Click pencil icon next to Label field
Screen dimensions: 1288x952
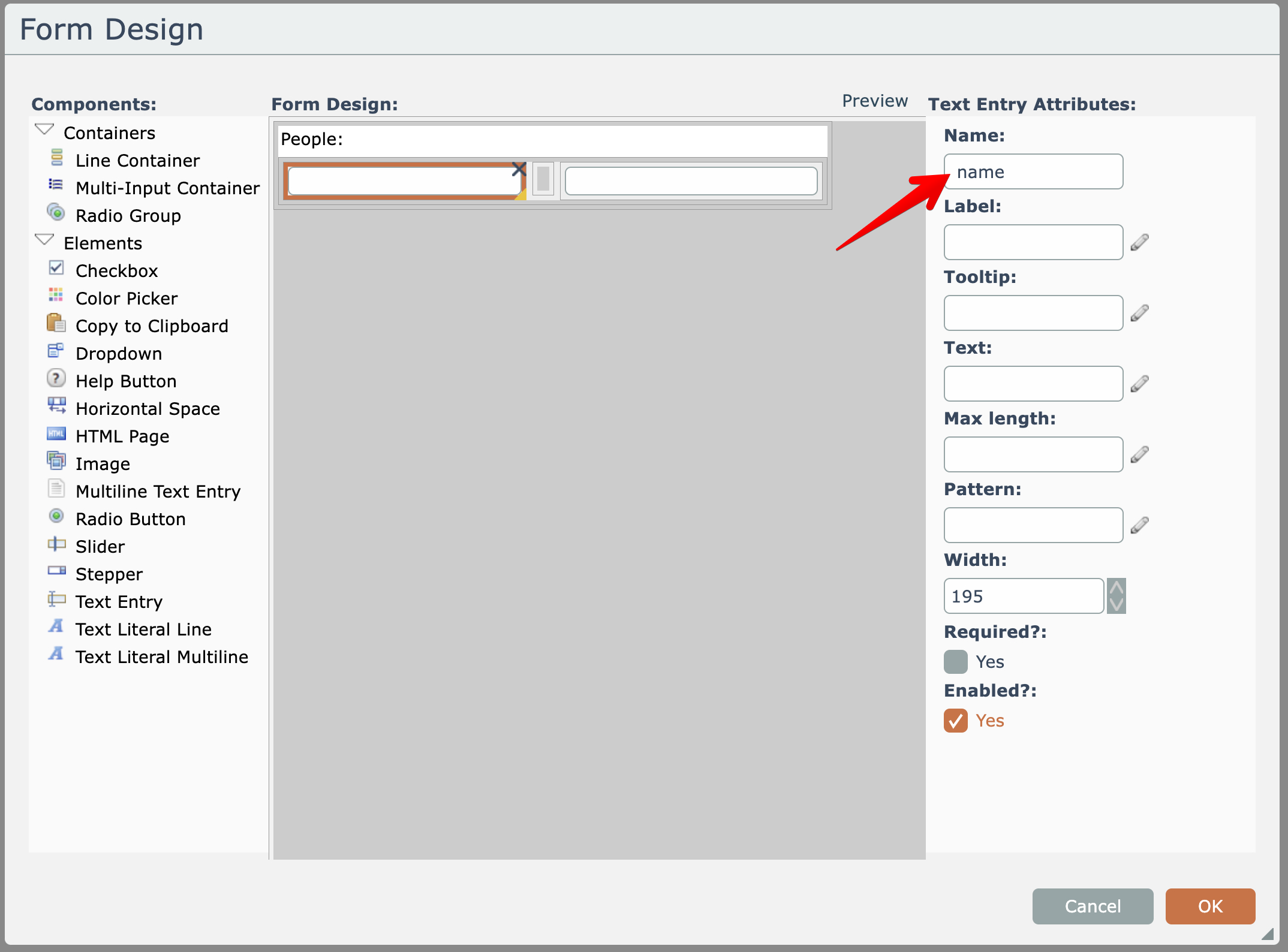(1139, 242)
